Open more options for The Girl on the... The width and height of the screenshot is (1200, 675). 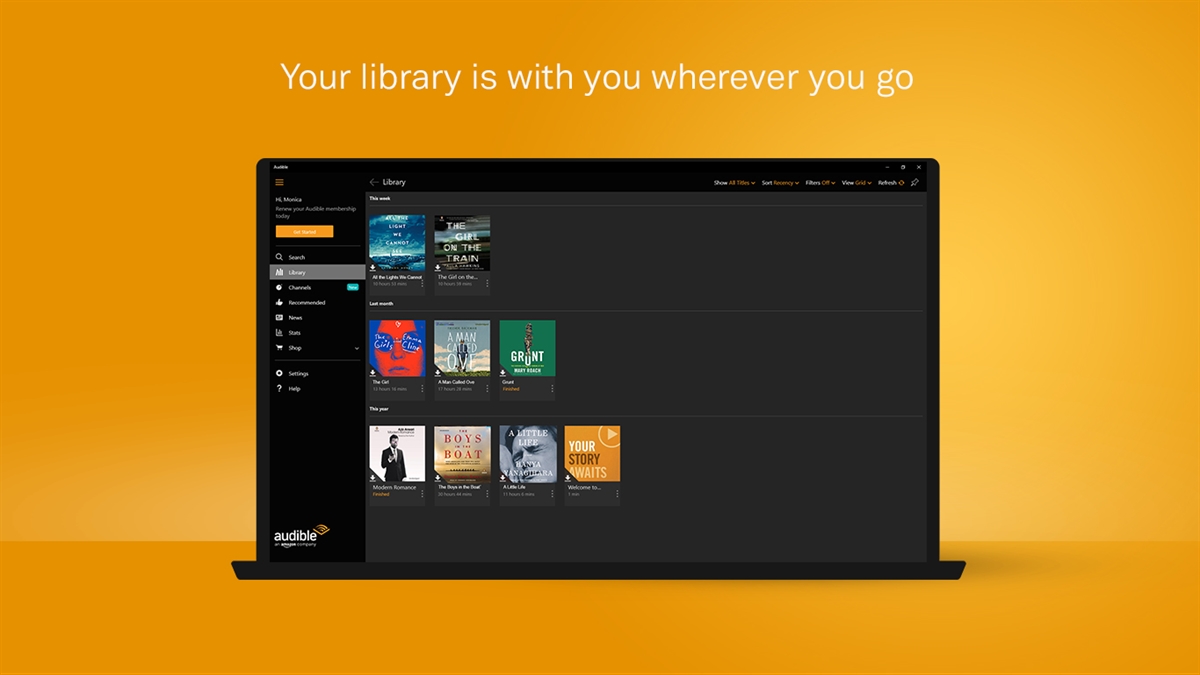click(x=487, y=284)
